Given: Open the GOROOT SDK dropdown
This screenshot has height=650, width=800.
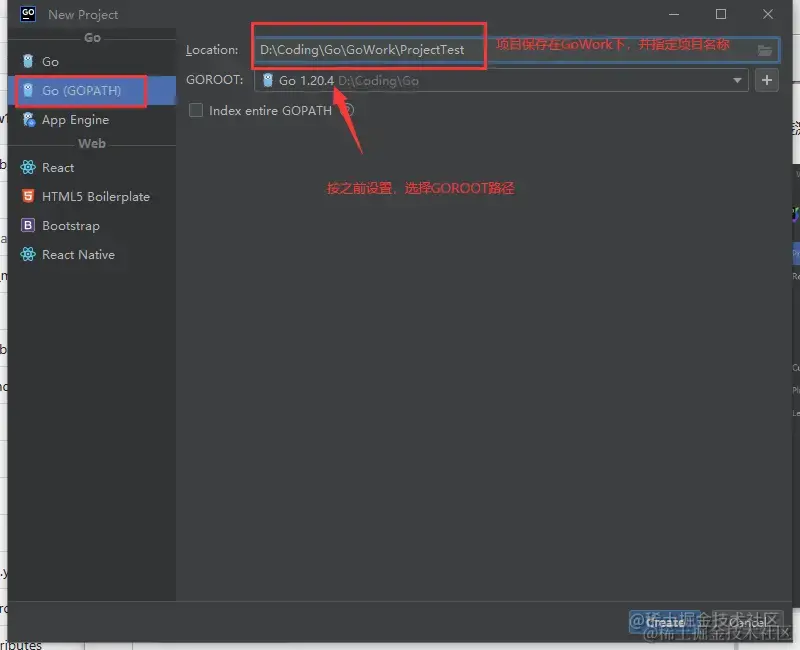Looking at the screenshot, I should point(501,80).
